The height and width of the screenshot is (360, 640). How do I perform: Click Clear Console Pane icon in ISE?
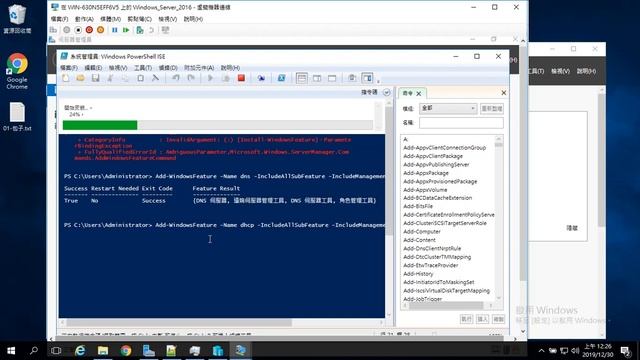(x=156, y=78)
